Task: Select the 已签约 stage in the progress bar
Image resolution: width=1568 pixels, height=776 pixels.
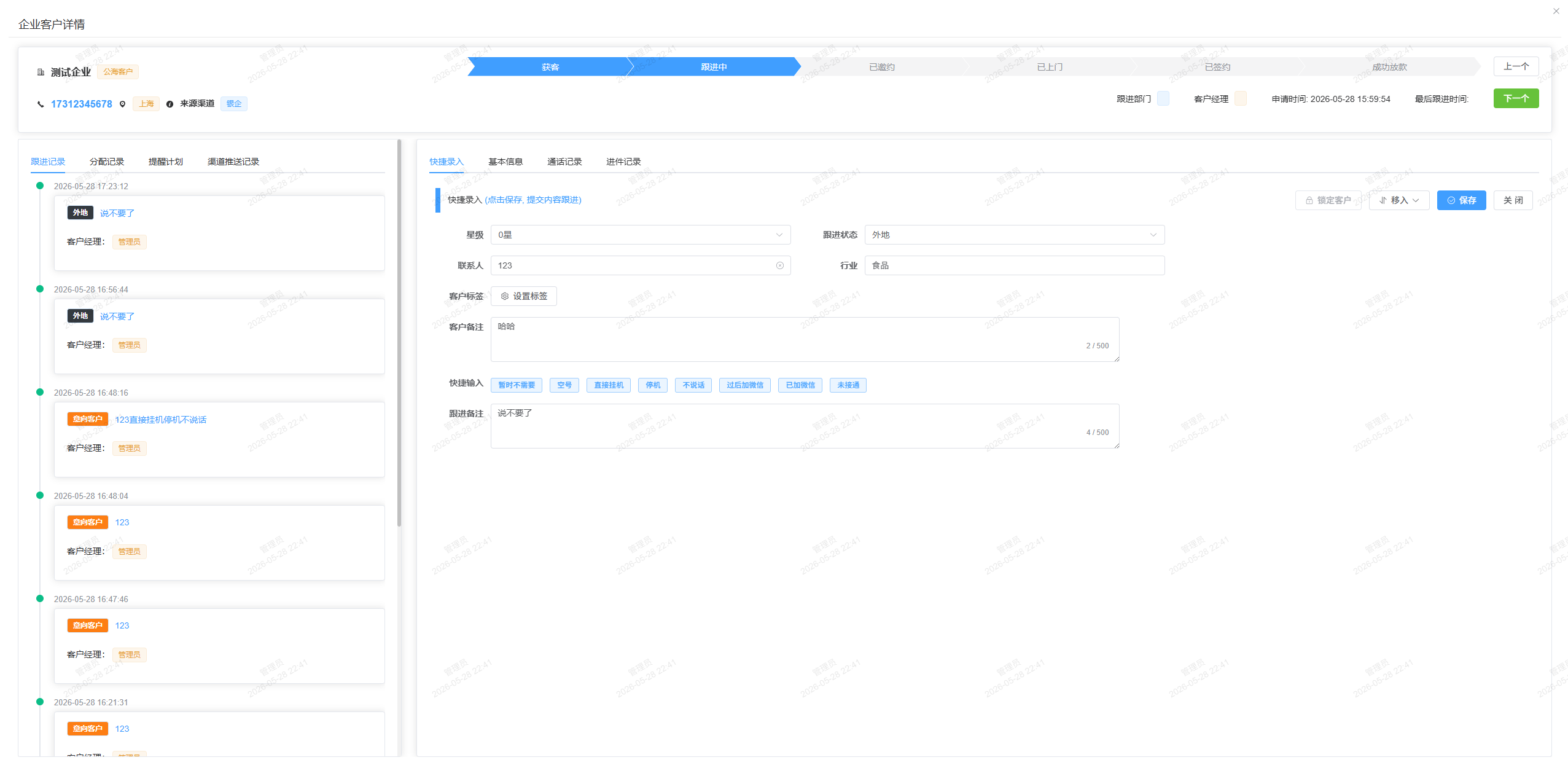Action: 1217,67
